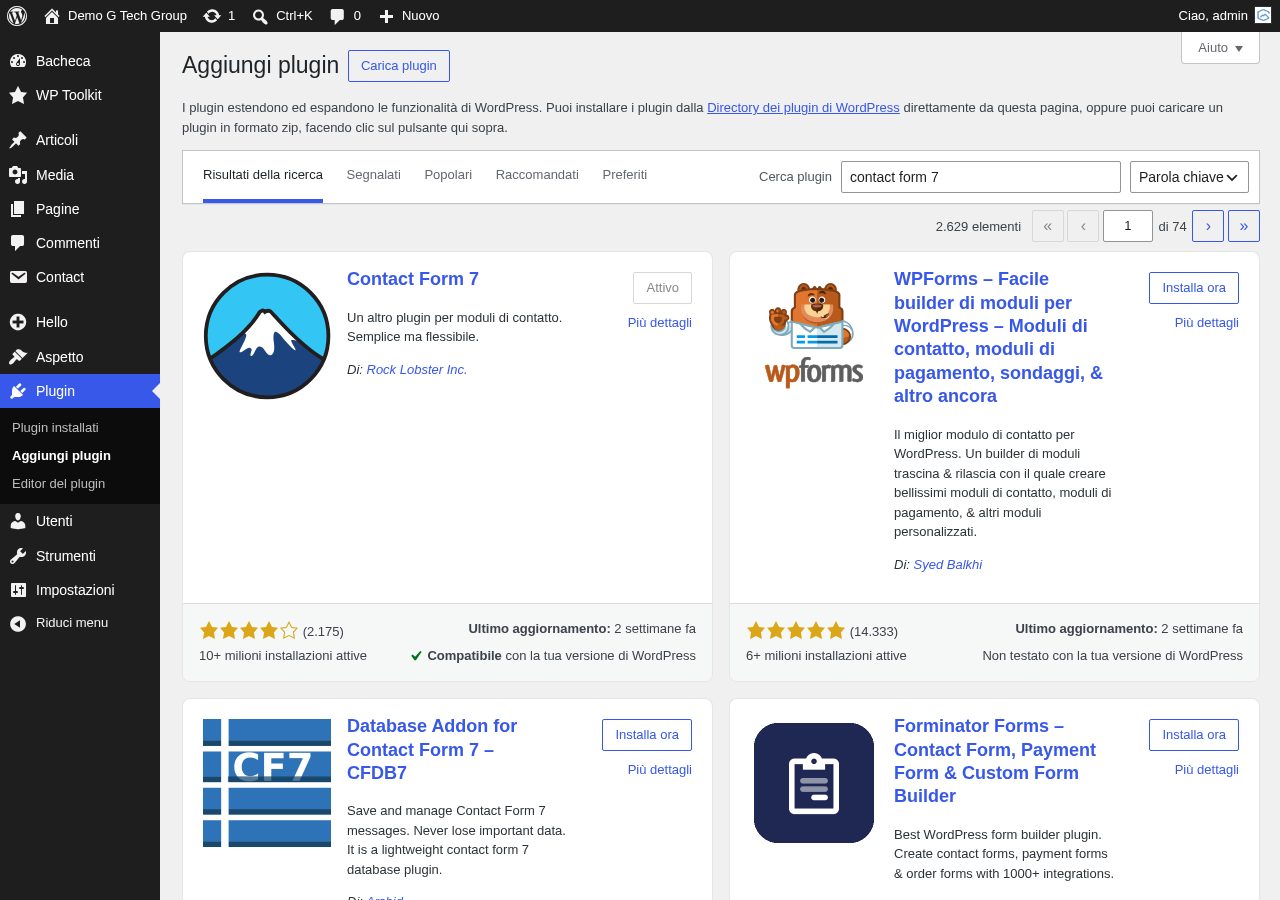The width and height of the screenshot is (1280, 900).
Task: Click Contact Form 7 plugin title
Action: click(x=413, y=279)
